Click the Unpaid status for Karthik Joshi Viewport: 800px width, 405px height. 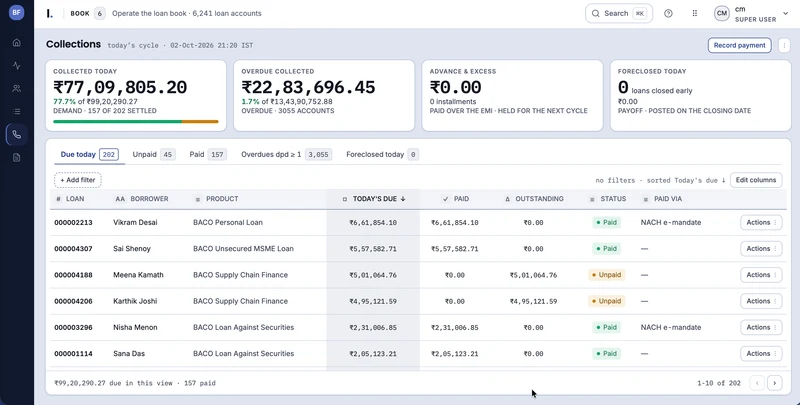coord(607,301)
